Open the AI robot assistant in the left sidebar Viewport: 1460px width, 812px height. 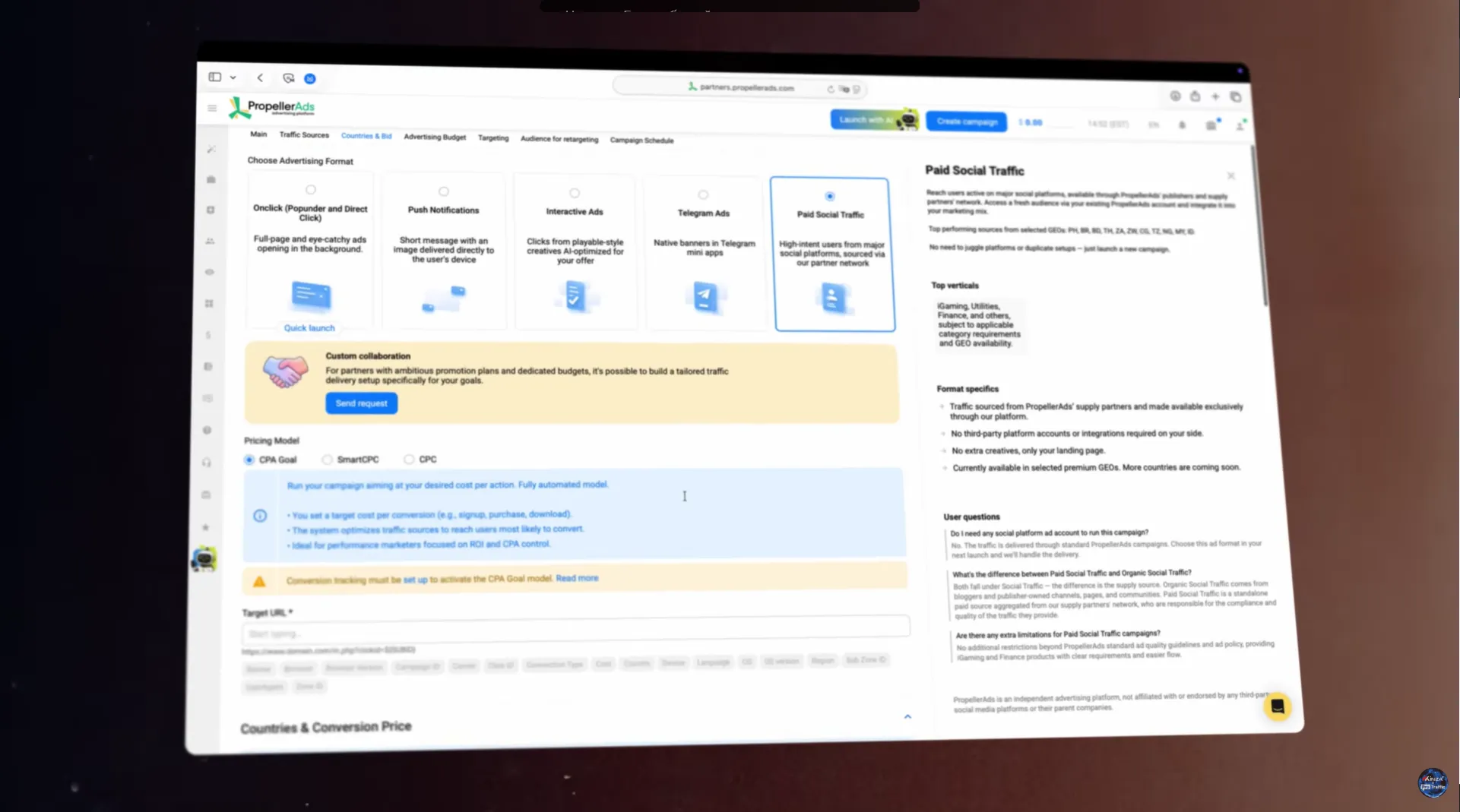[204, 559]
